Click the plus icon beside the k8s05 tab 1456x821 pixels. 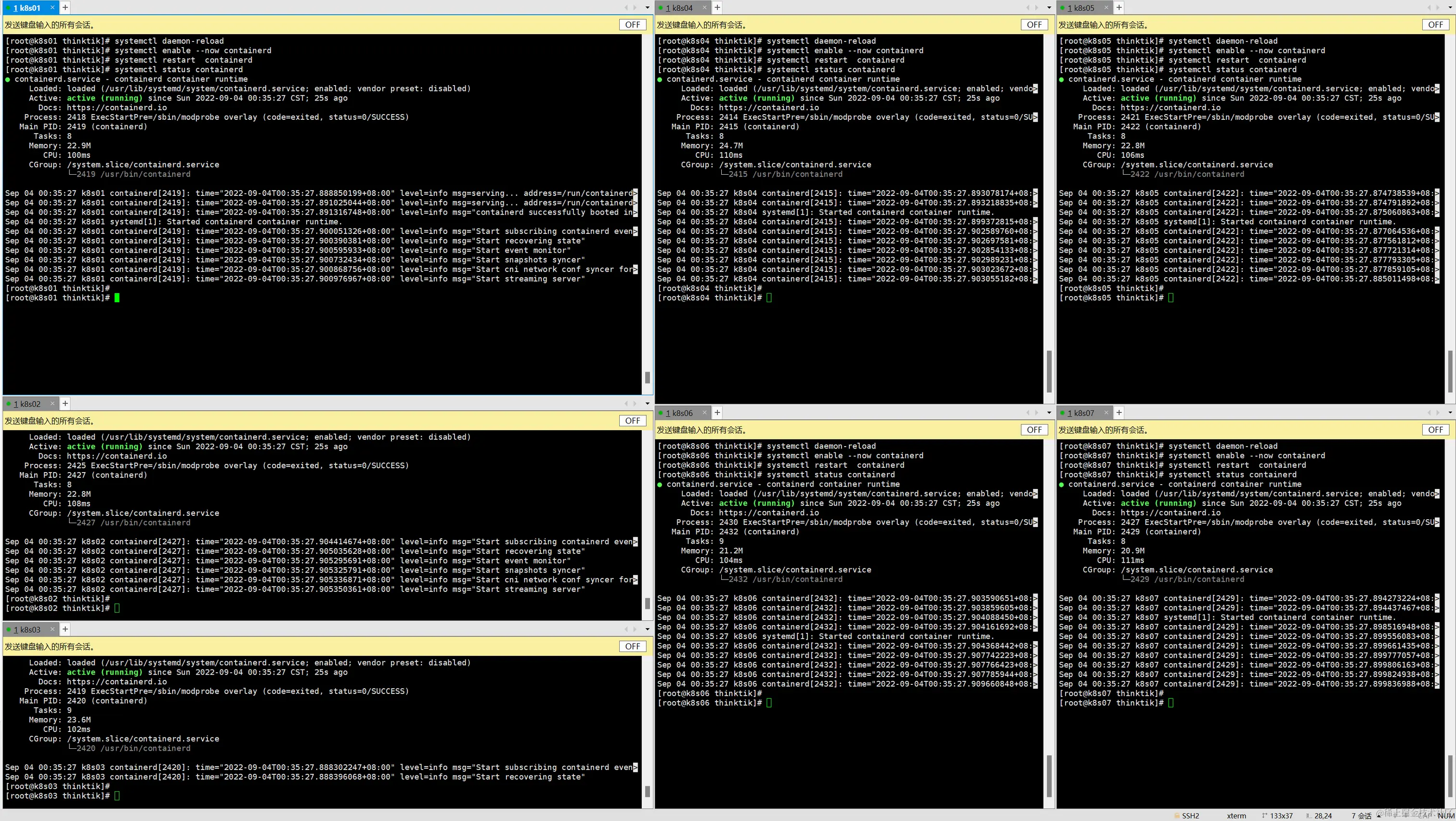pos(1118,7)
